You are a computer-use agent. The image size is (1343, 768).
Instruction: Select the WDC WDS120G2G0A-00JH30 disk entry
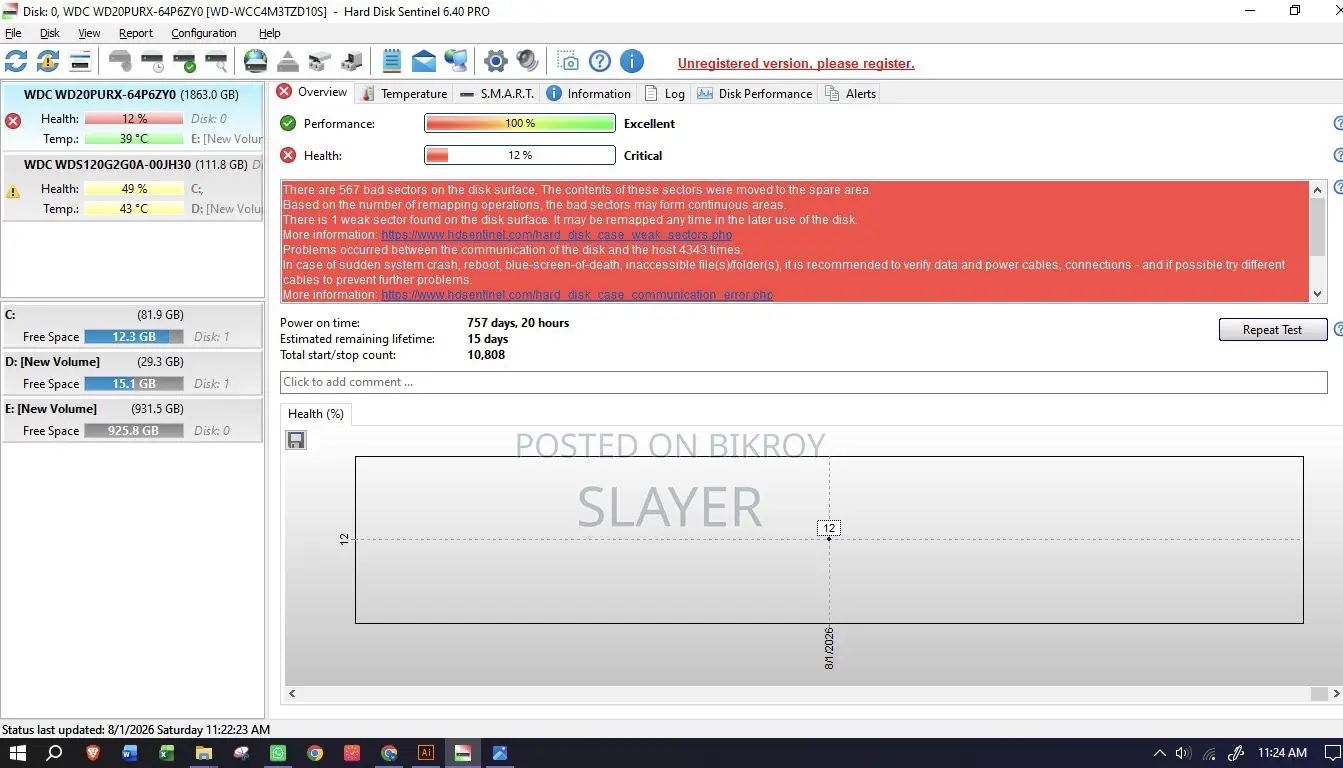coord(134,187)
